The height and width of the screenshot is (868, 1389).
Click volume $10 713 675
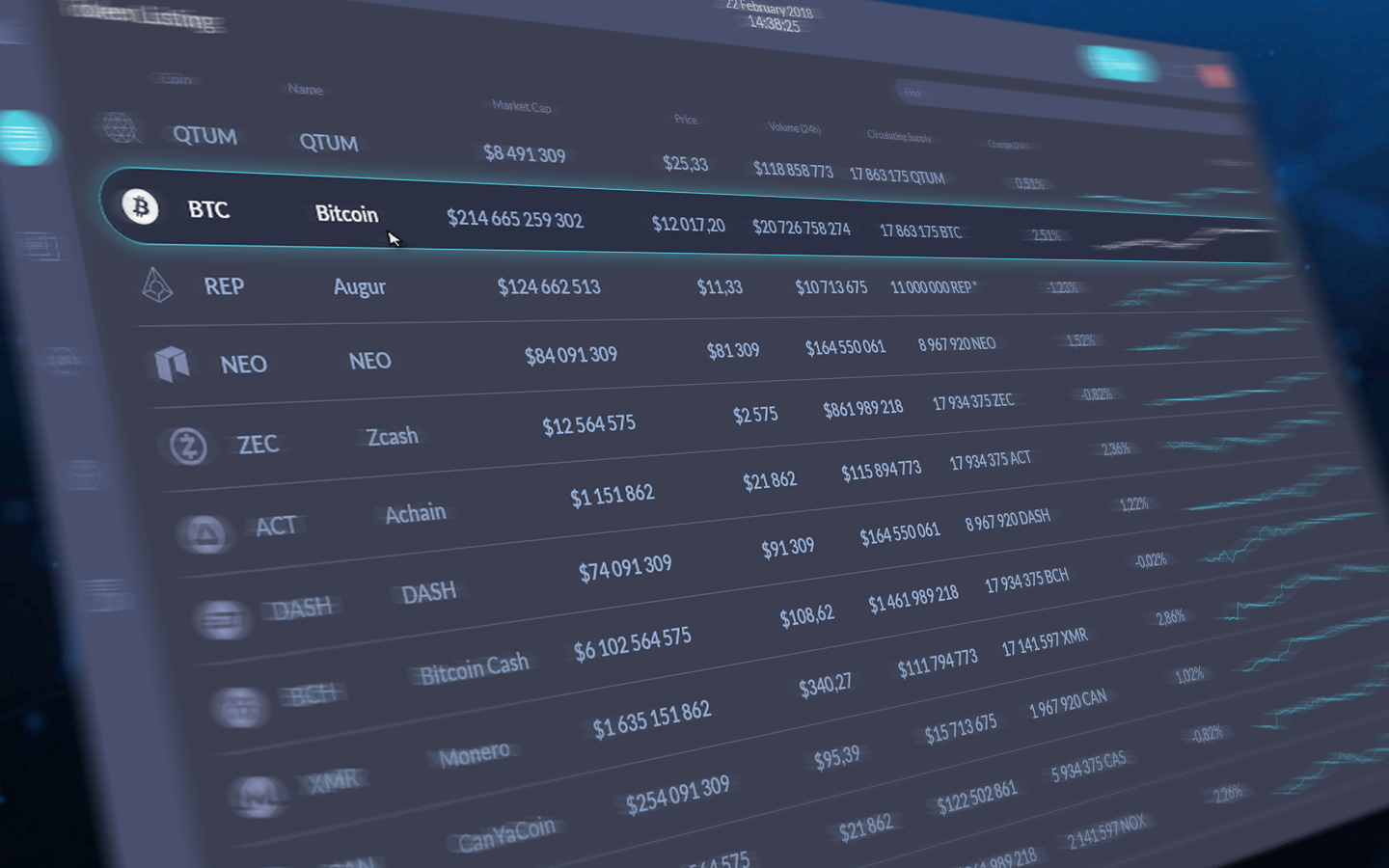(831, 286)
